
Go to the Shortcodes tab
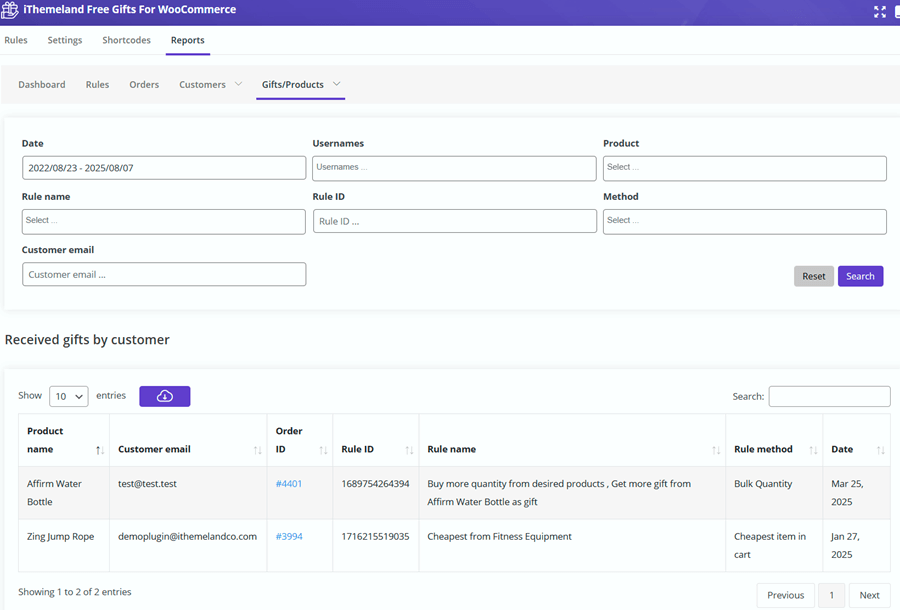coord(126,40)
